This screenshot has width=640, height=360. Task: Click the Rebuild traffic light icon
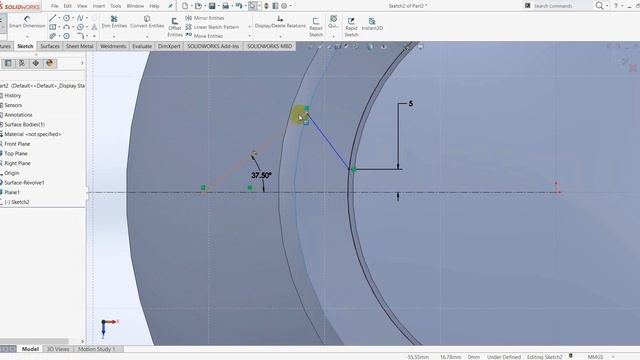(x=267, y=6)
